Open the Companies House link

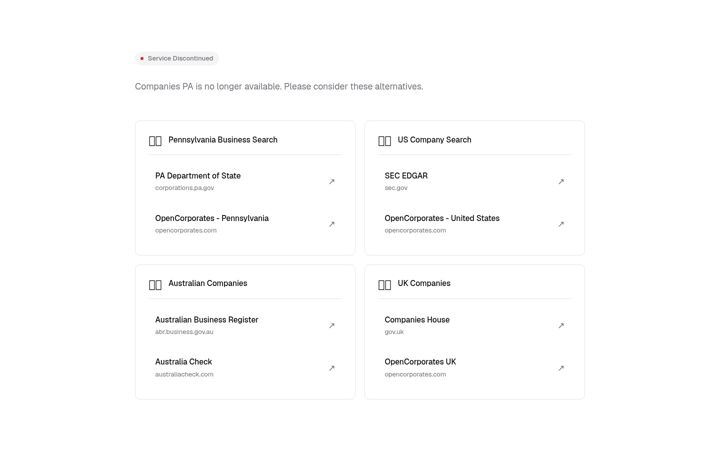click(474, 325)
